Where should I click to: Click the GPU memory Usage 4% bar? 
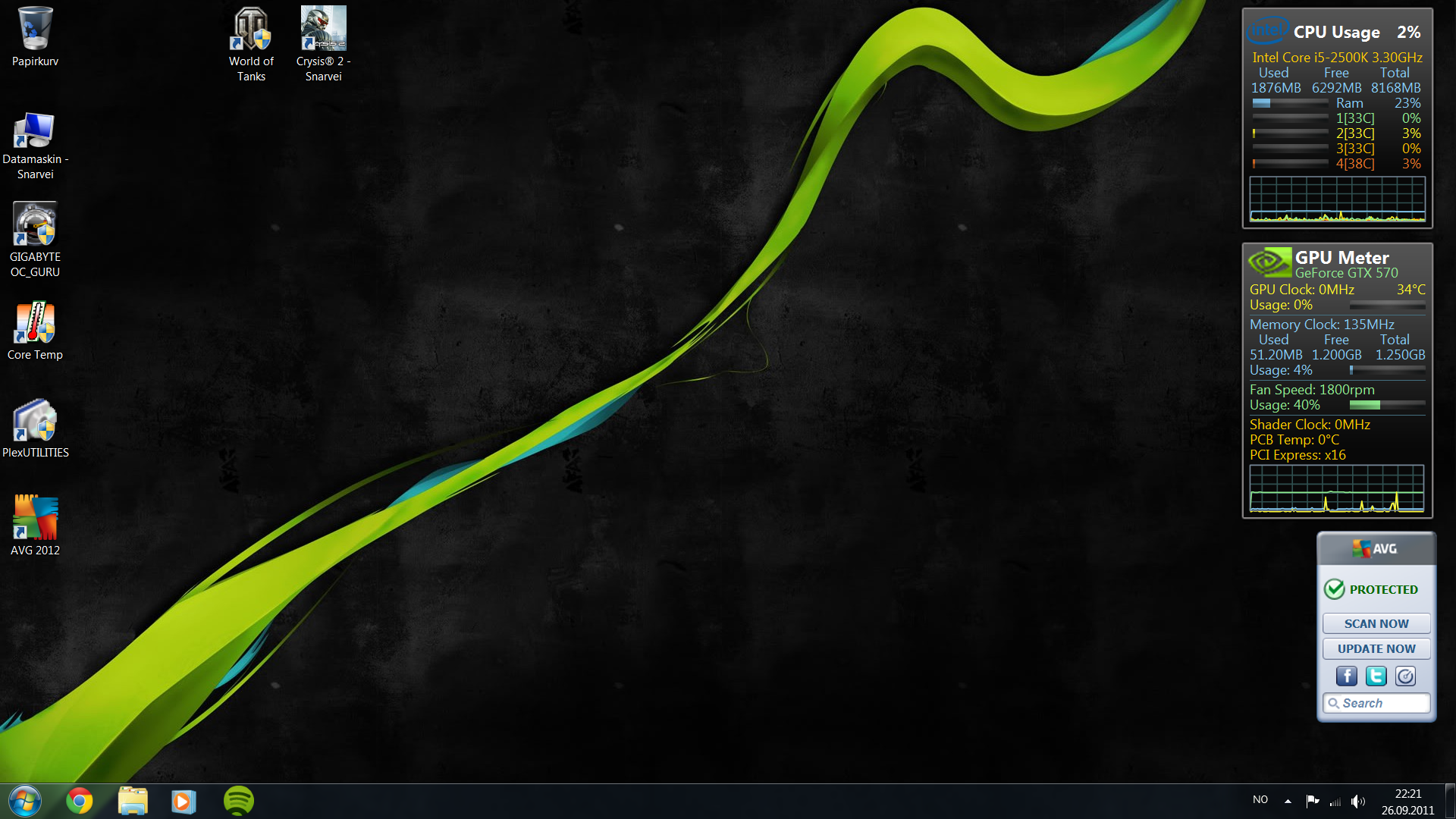pos(1387,370)
